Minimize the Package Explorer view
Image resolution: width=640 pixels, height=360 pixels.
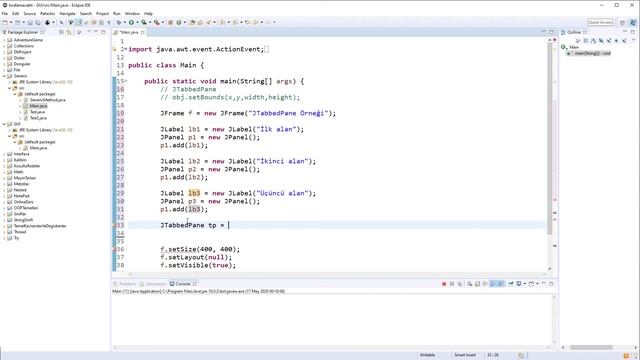(96, 32)
